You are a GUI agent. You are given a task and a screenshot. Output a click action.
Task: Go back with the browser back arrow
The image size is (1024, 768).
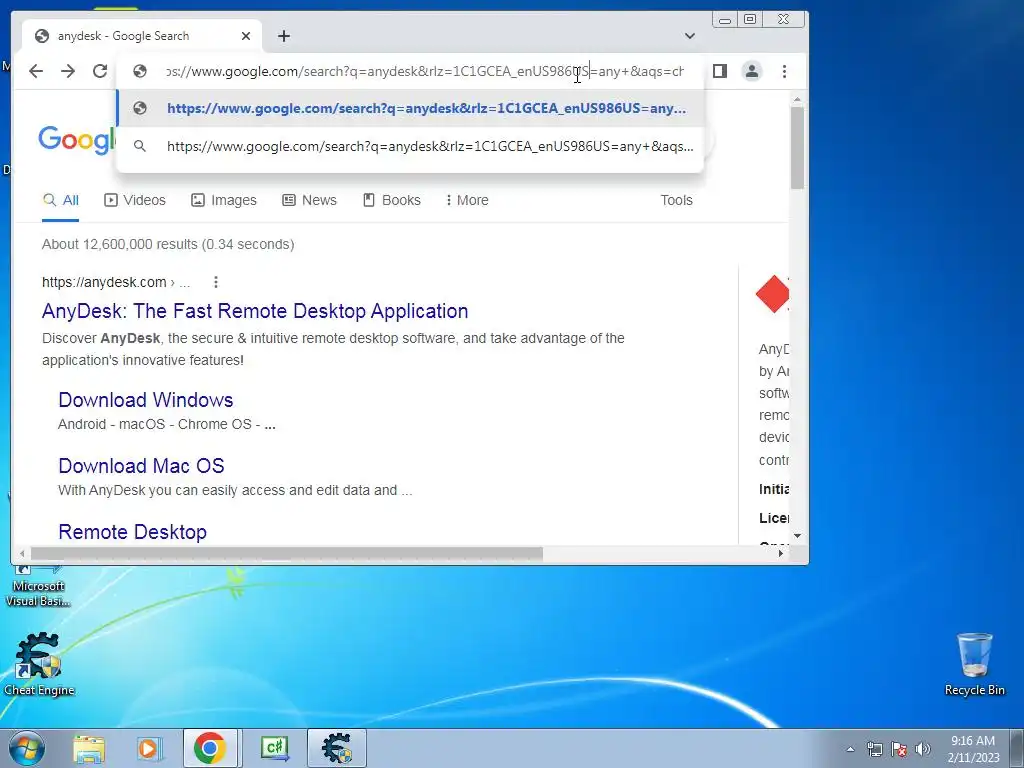click(x=36, y=71)
